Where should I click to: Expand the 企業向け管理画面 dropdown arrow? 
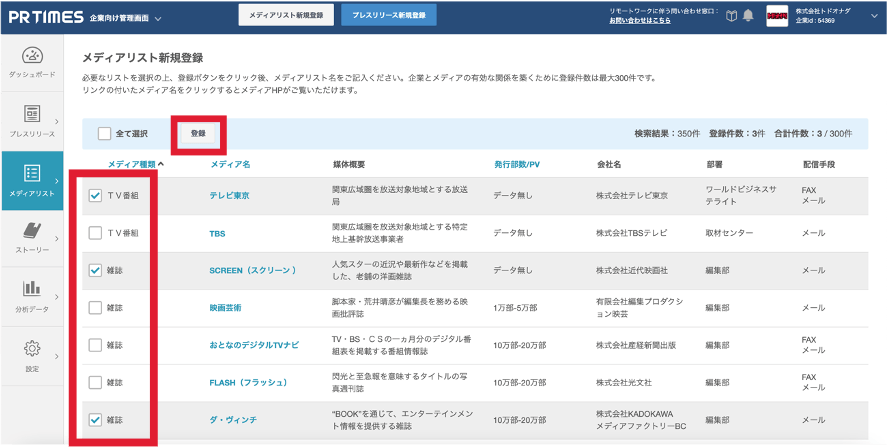(159, 18)
